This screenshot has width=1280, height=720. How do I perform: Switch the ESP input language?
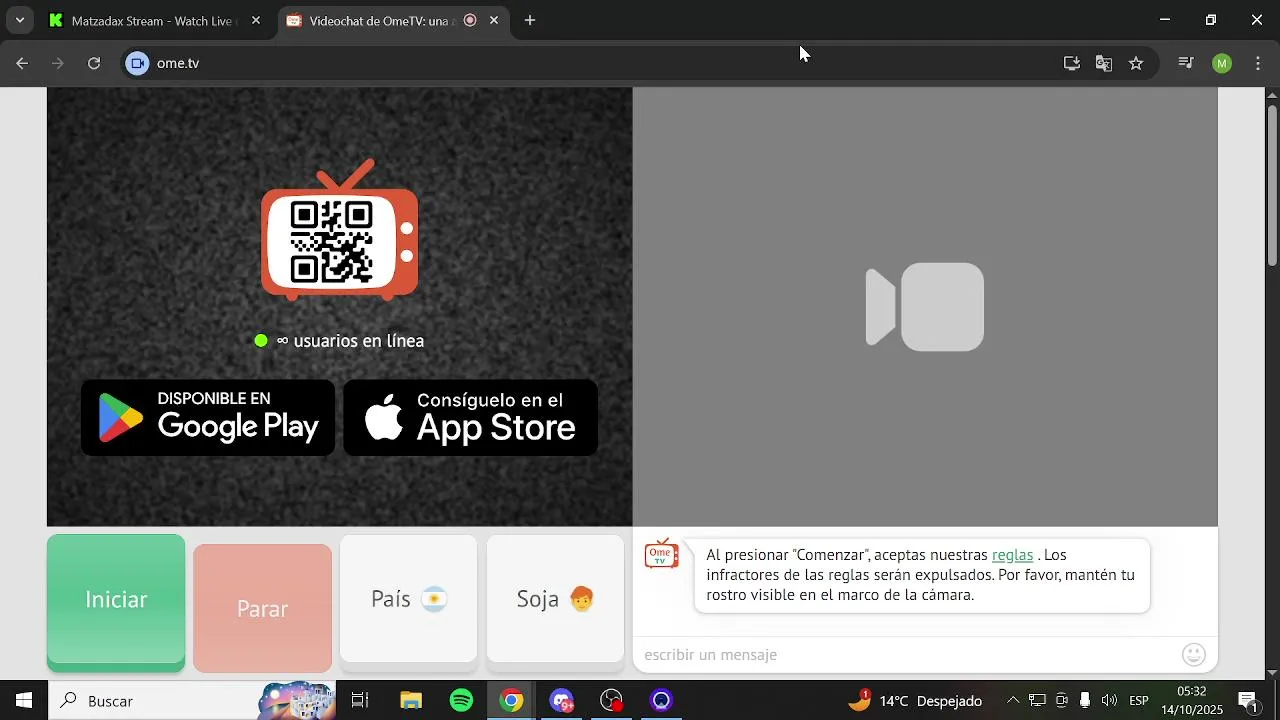[x=1138, y=701]
